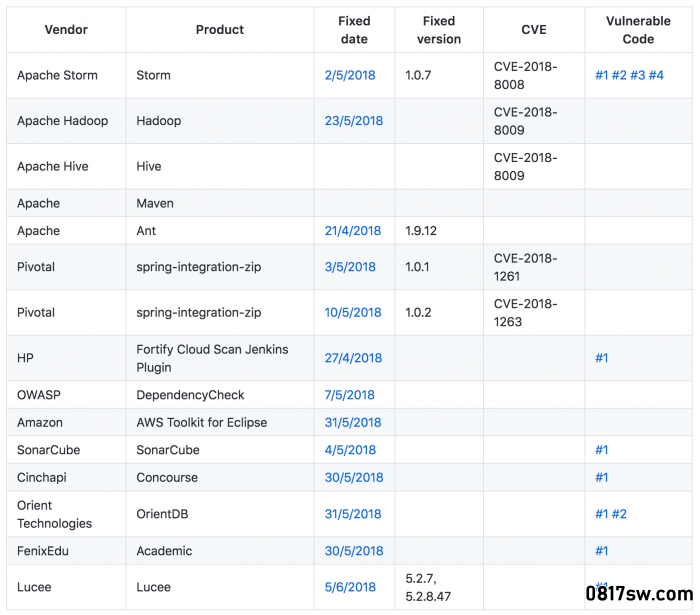Open the 2/5/2018 Apache Storm fix date link
This screenshot has height=615, width=700.
click(x=350, y=75)
